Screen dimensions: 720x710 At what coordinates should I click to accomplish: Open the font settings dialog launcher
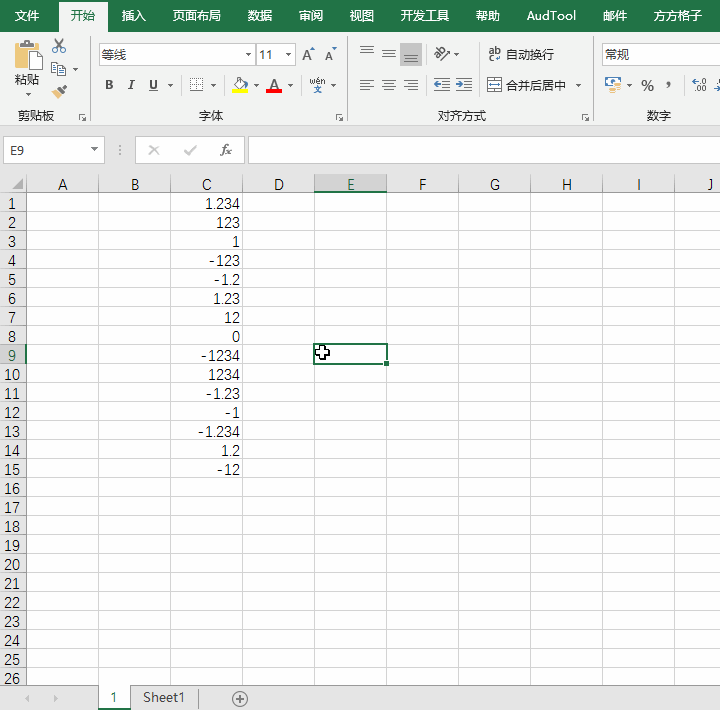coord(339,118)
